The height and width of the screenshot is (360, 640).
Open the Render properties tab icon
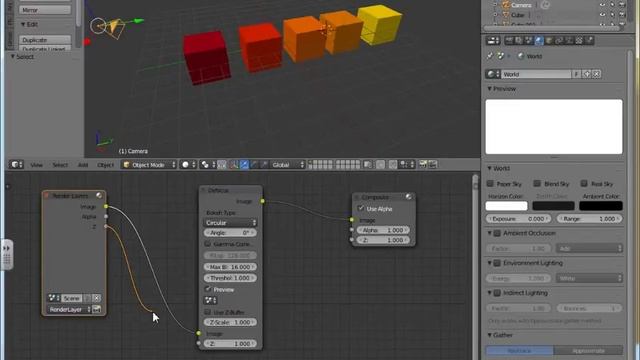click(509, 40)
